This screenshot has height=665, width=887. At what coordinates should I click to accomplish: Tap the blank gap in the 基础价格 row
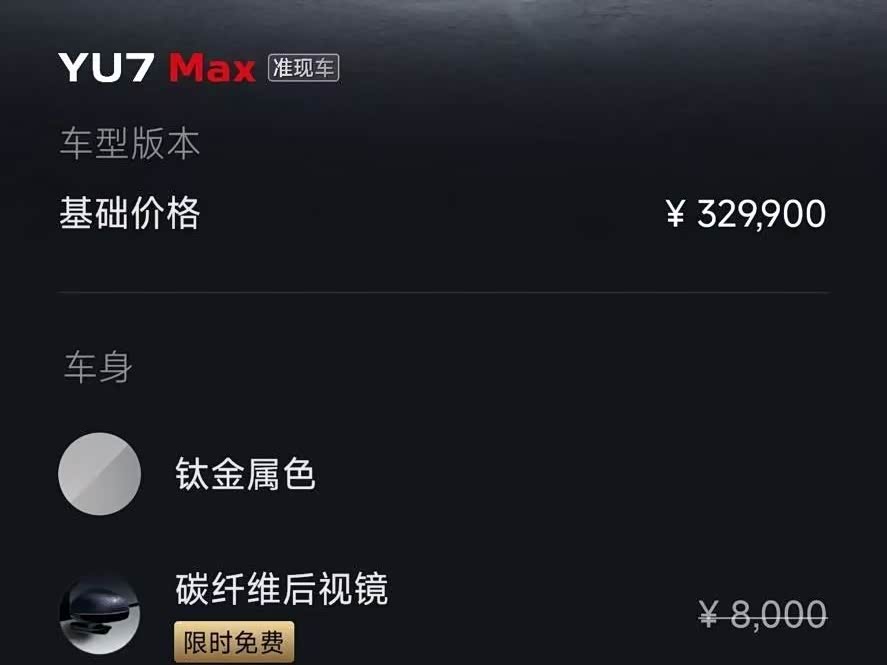click(433, 214)
